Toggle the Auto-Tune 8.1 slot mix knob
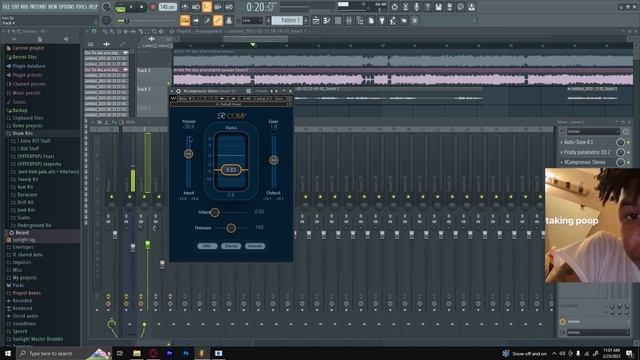This screenshot has width=640, height=360. (620, 142)
